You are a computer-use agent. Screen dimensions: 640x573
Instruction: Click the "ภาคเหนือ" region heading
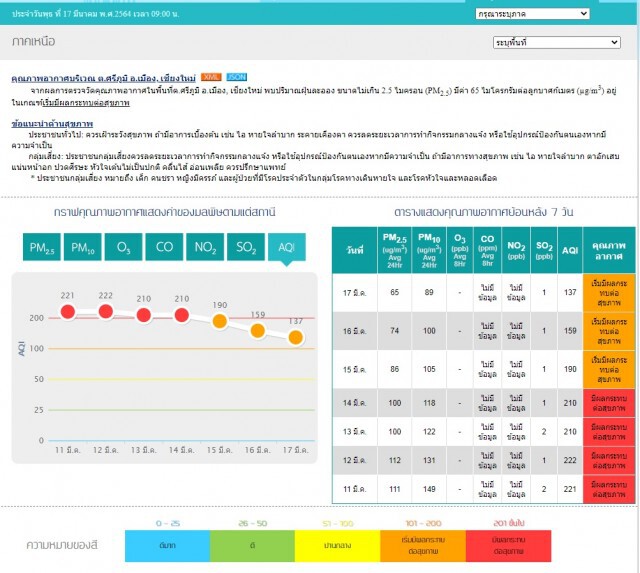pos(33,42)
